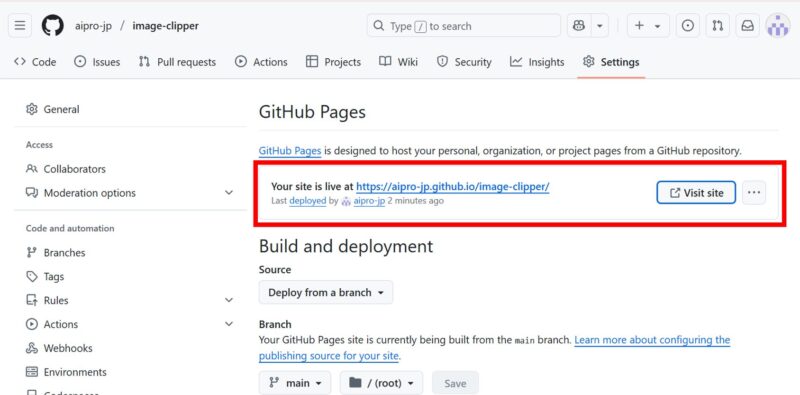
Task: Switch to the Projects tab
Action: (333, 62)
